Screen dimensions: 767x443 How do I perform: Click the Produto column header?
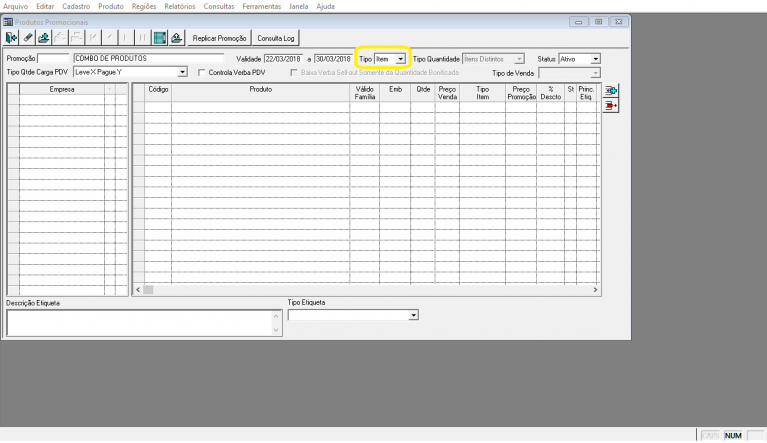coord(261,93)
